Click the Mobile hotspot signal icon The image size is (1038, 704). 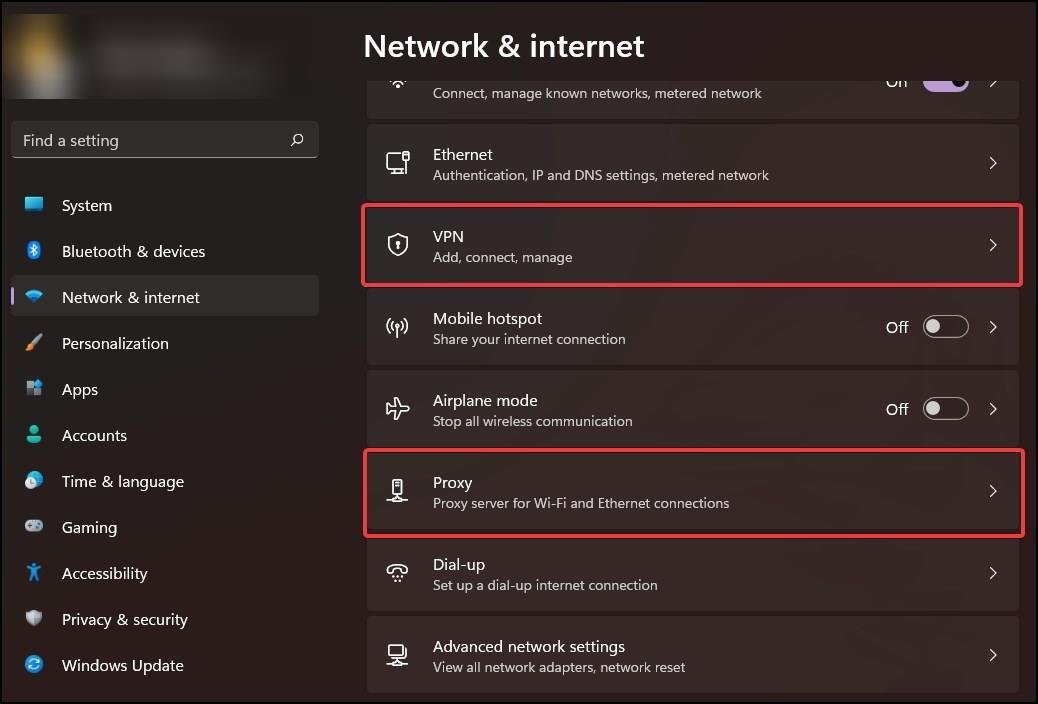397,327
